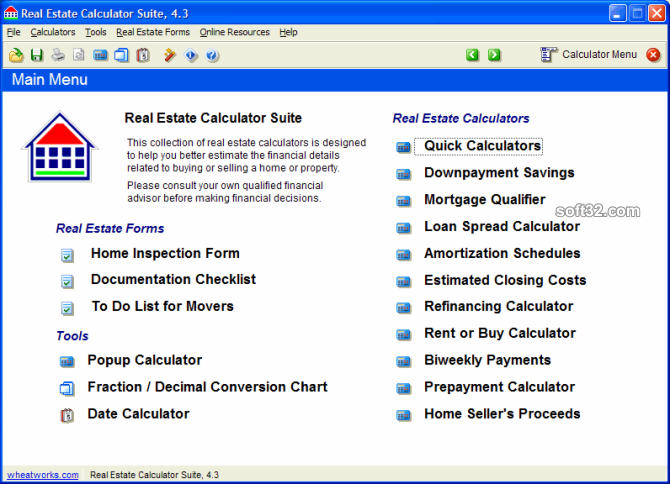Launch Popup Calculator tool
This screenshot has height=484, width=670.
(144, 360)
